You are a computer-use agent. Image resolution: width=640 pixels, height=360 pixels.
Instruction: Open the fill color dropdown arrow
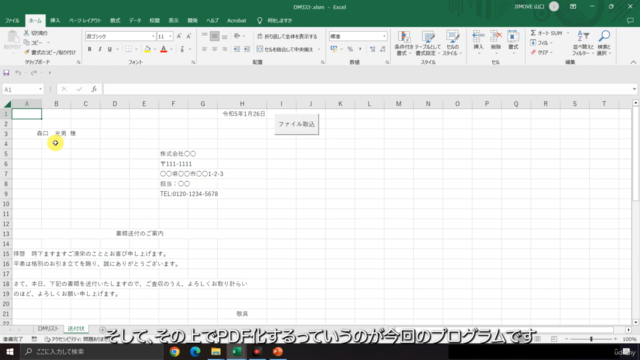tap(155, 49)
